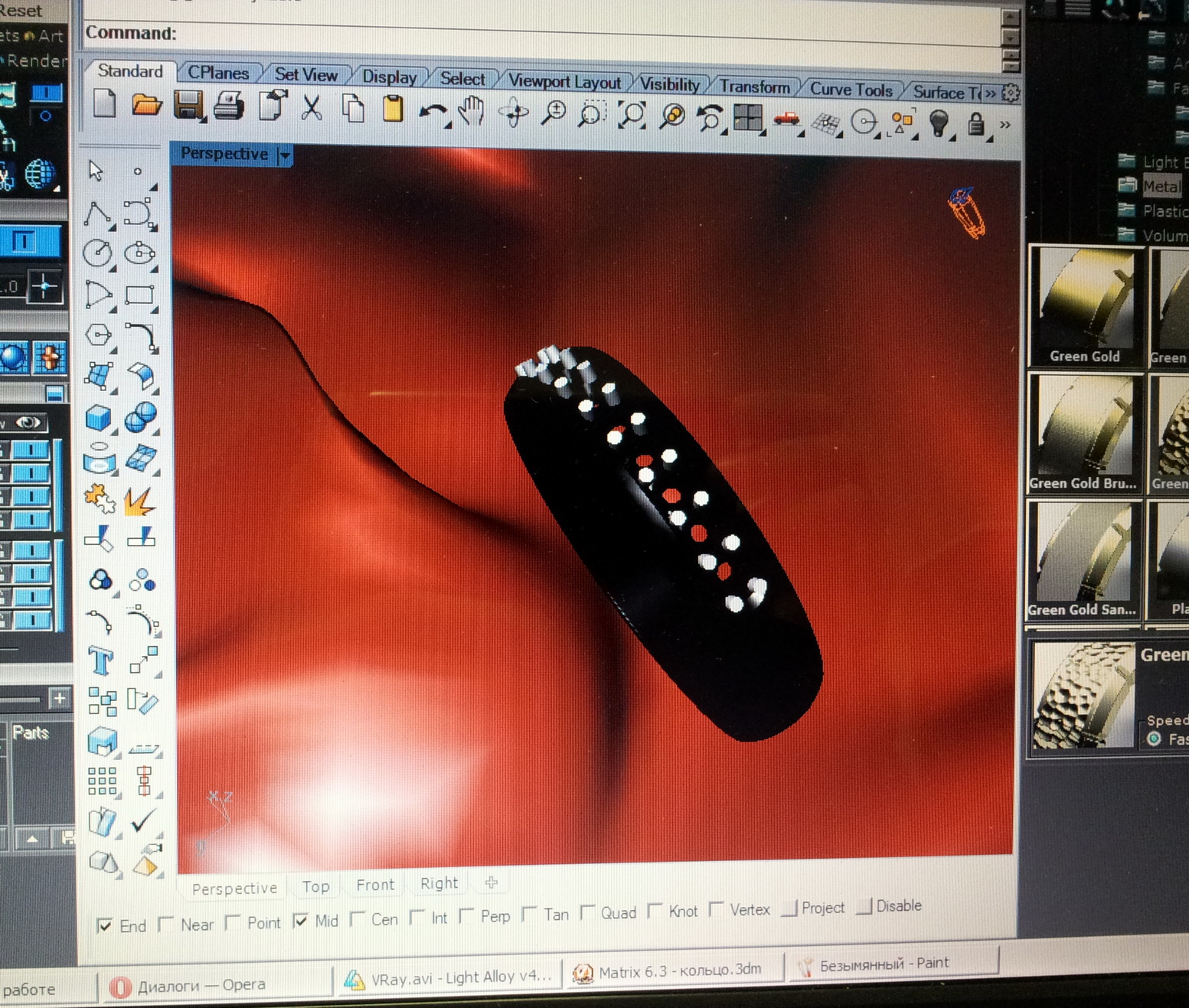Click the light bulb Hide objects icon

click(x=939, y=122)
